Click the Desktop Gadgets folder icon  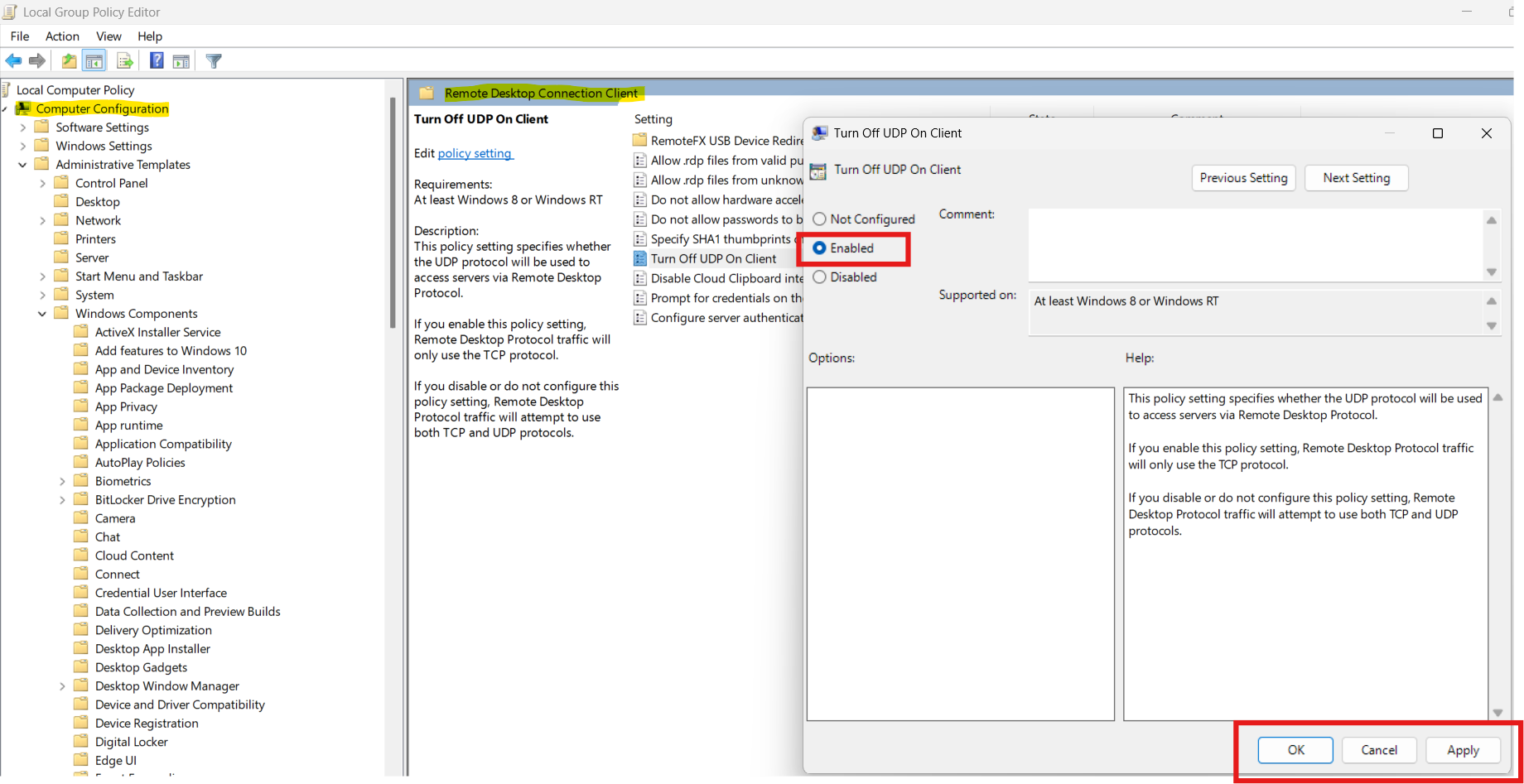pyautogui.click(x=81, y=667)
